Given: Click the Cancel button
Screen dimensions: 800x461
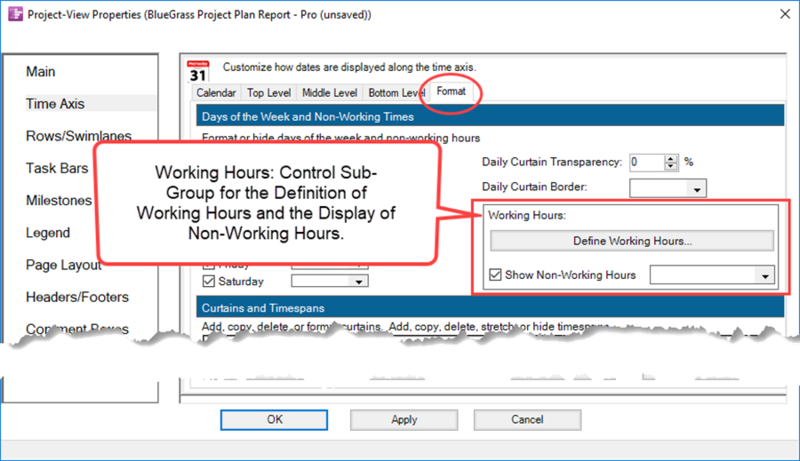Looking at the screenshot, I should 527,420.
